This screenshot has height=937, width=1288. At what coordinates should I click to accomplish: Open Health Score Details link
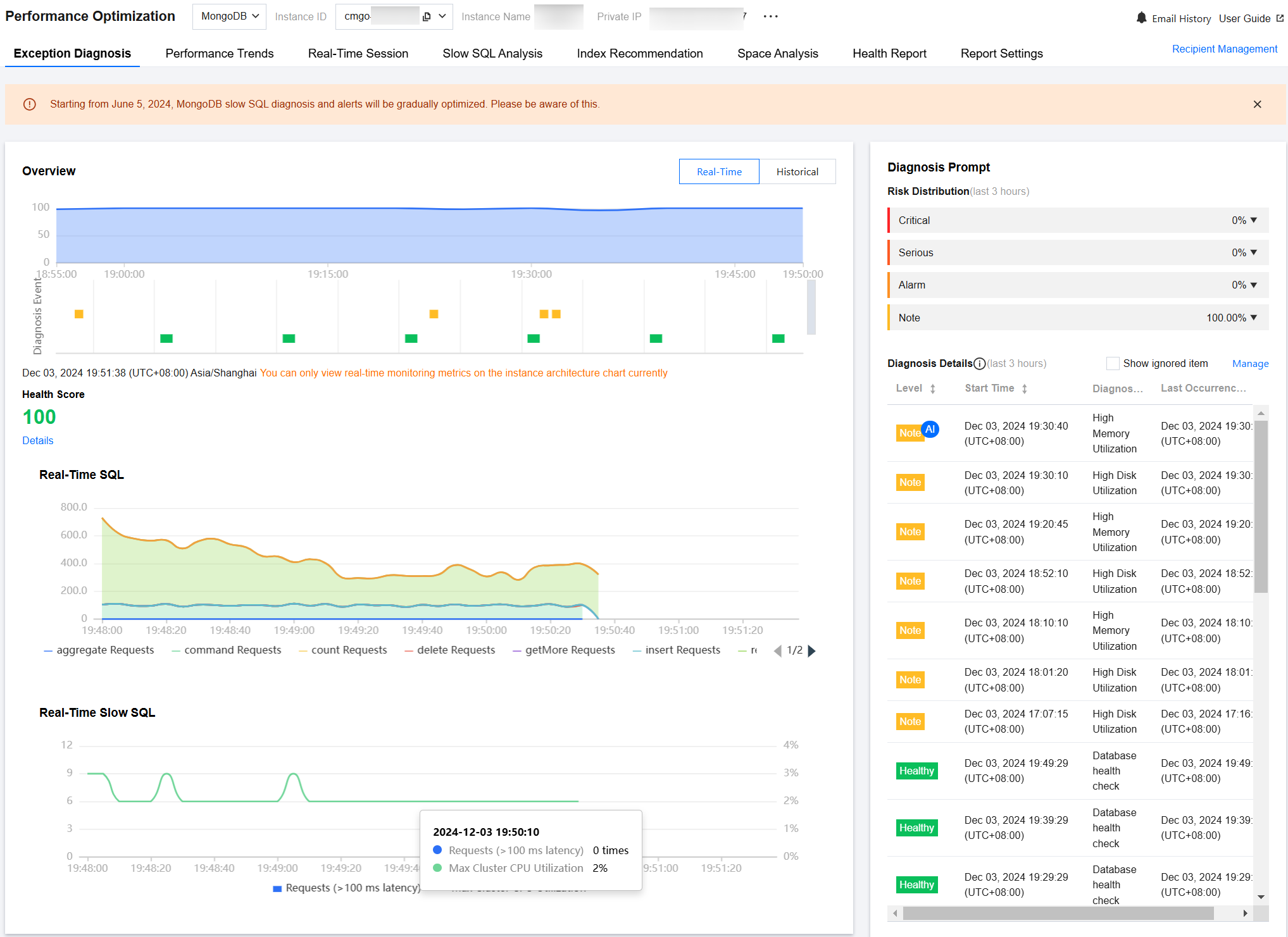pyautogui.click(x=37, y=440)
